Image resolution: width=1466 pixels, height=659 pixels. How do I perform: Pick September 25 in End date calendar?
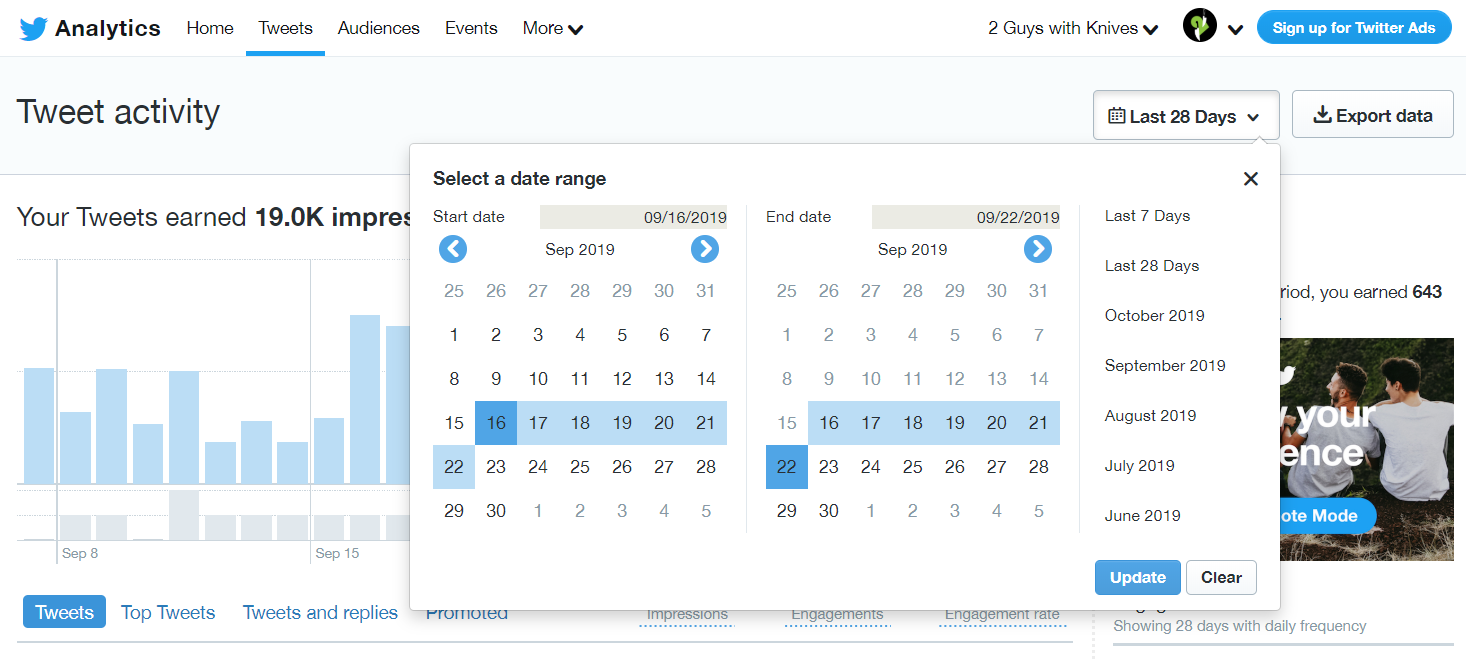(x=913, y=467)
